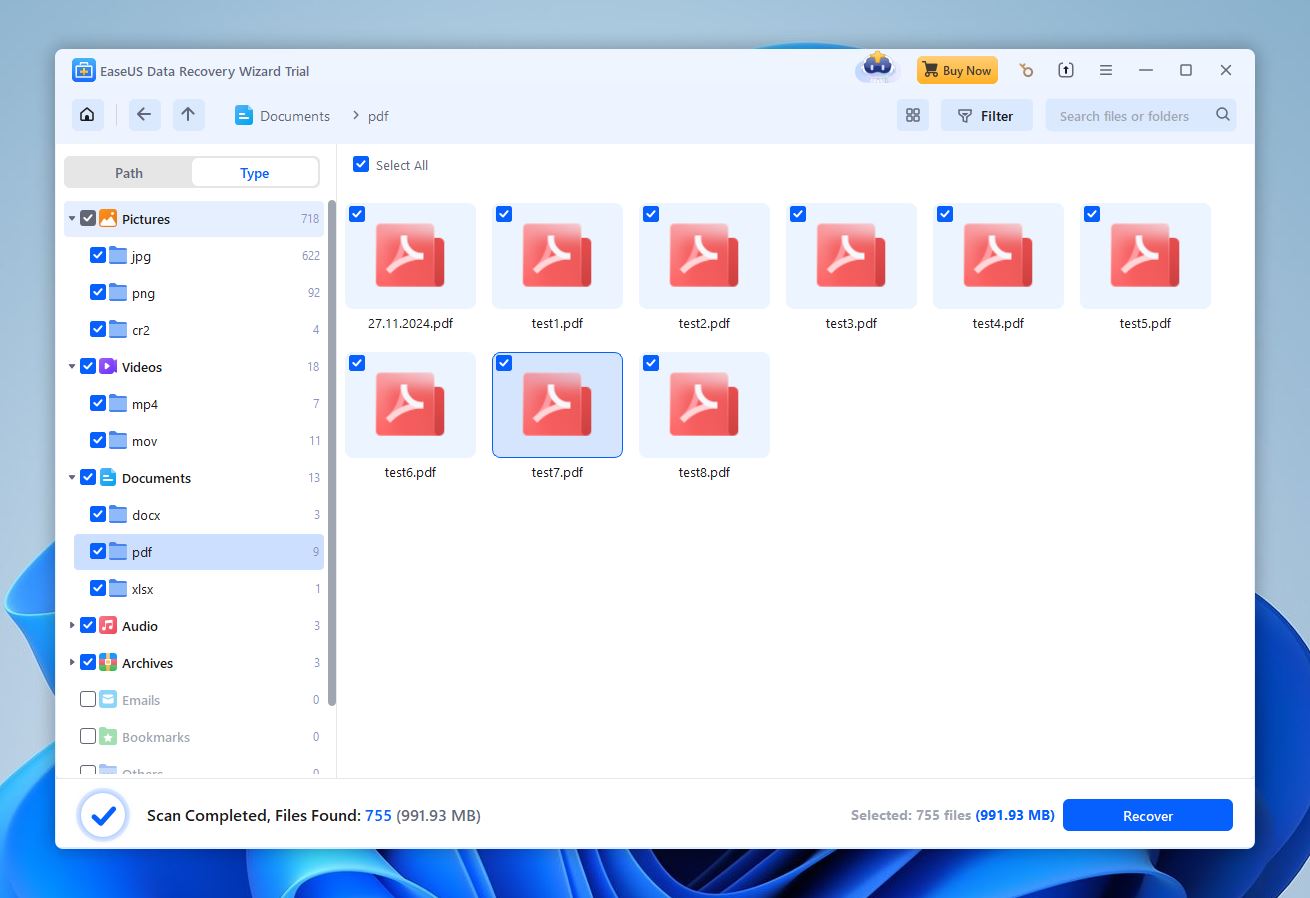Uncheck the test3.pdf file checkbox
1310x898 pixels.
[798, 214]
